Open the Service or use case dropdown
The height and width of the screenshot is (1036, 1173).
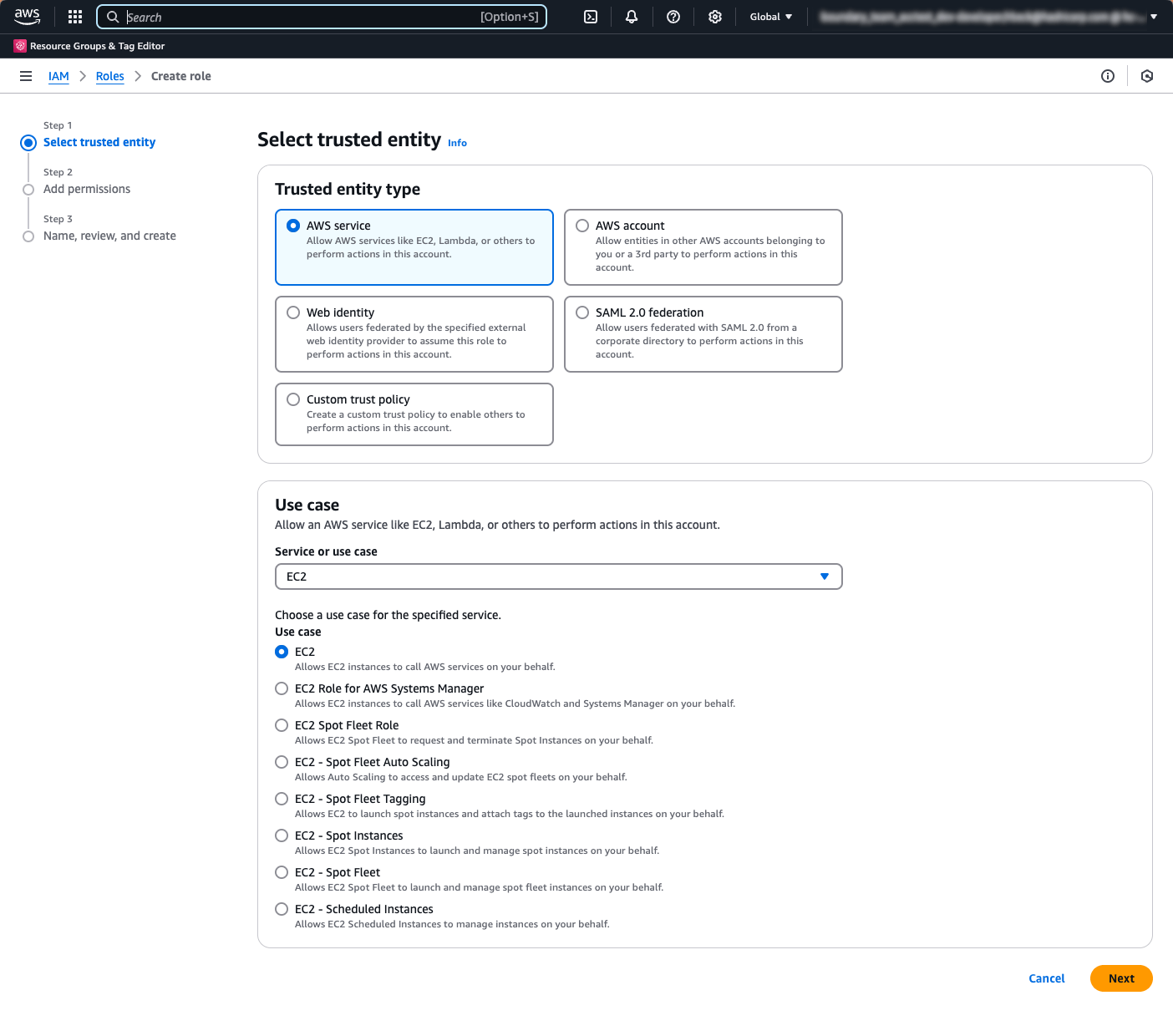(x=558, y=576)
